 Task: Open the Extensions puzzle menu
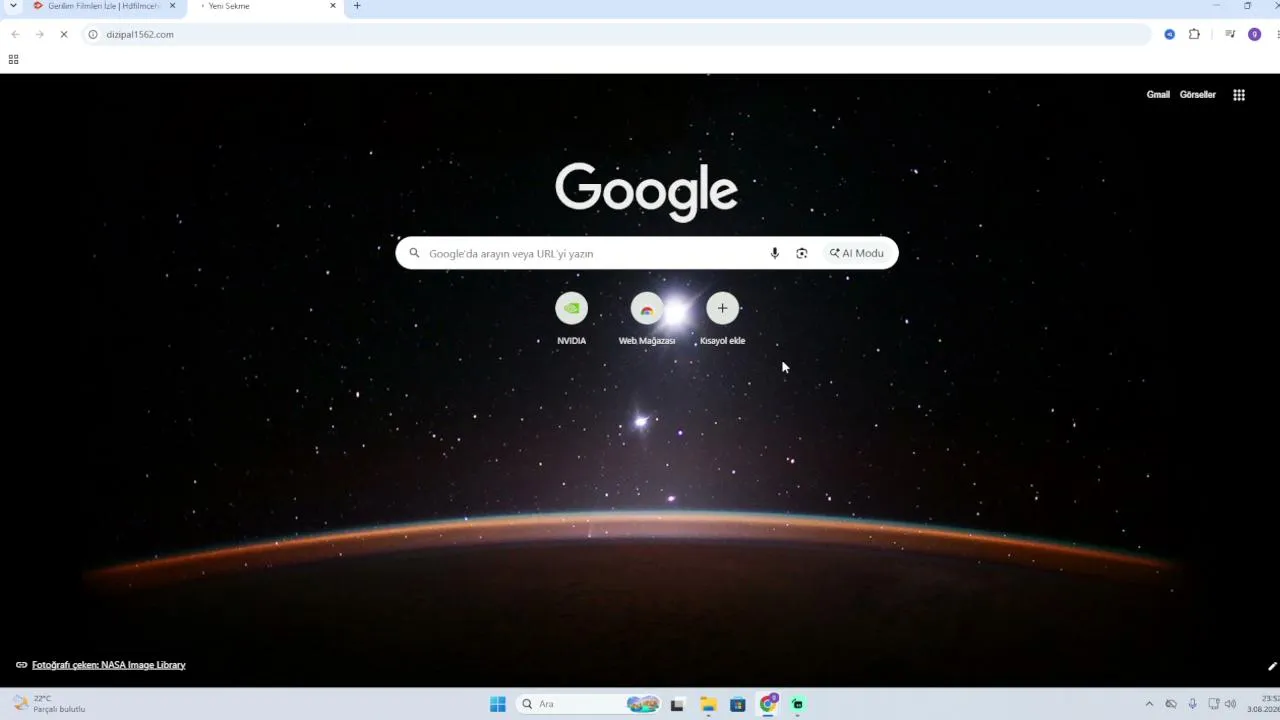[x=1194, y=34]
